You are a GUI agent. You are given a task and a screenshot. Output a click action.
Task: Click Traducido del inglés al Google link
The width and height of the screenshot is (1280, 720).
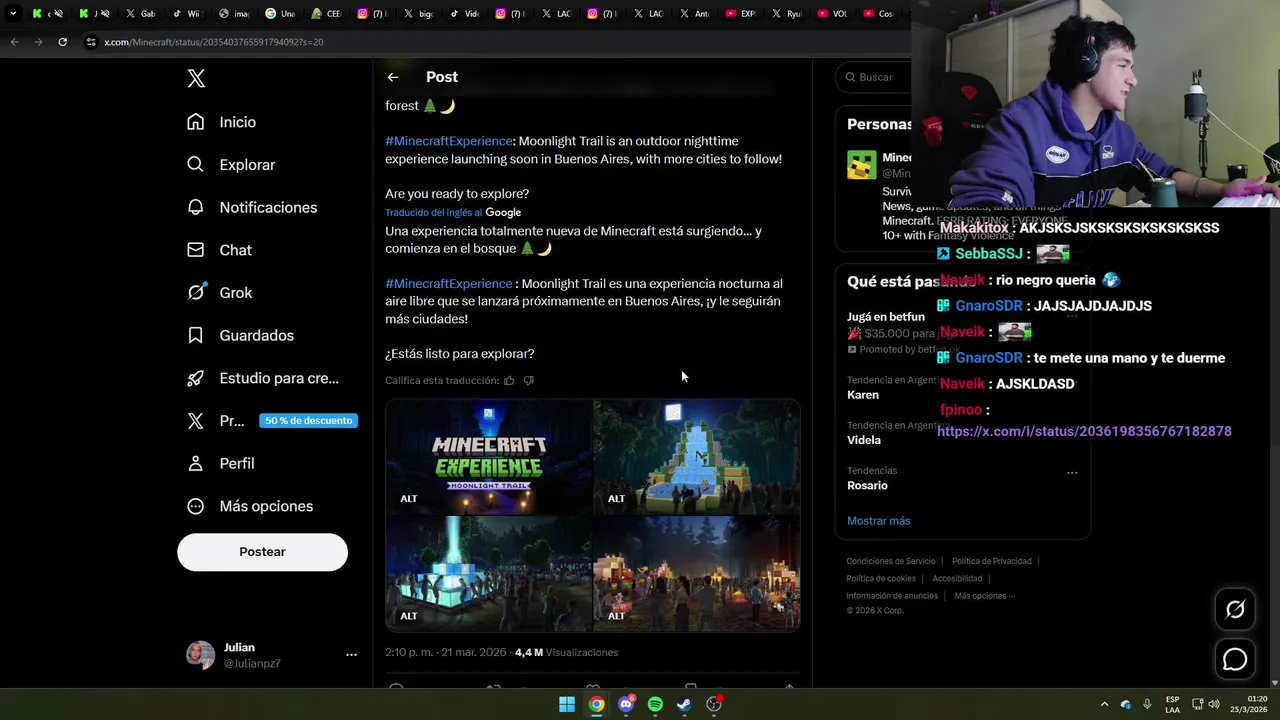453,213
